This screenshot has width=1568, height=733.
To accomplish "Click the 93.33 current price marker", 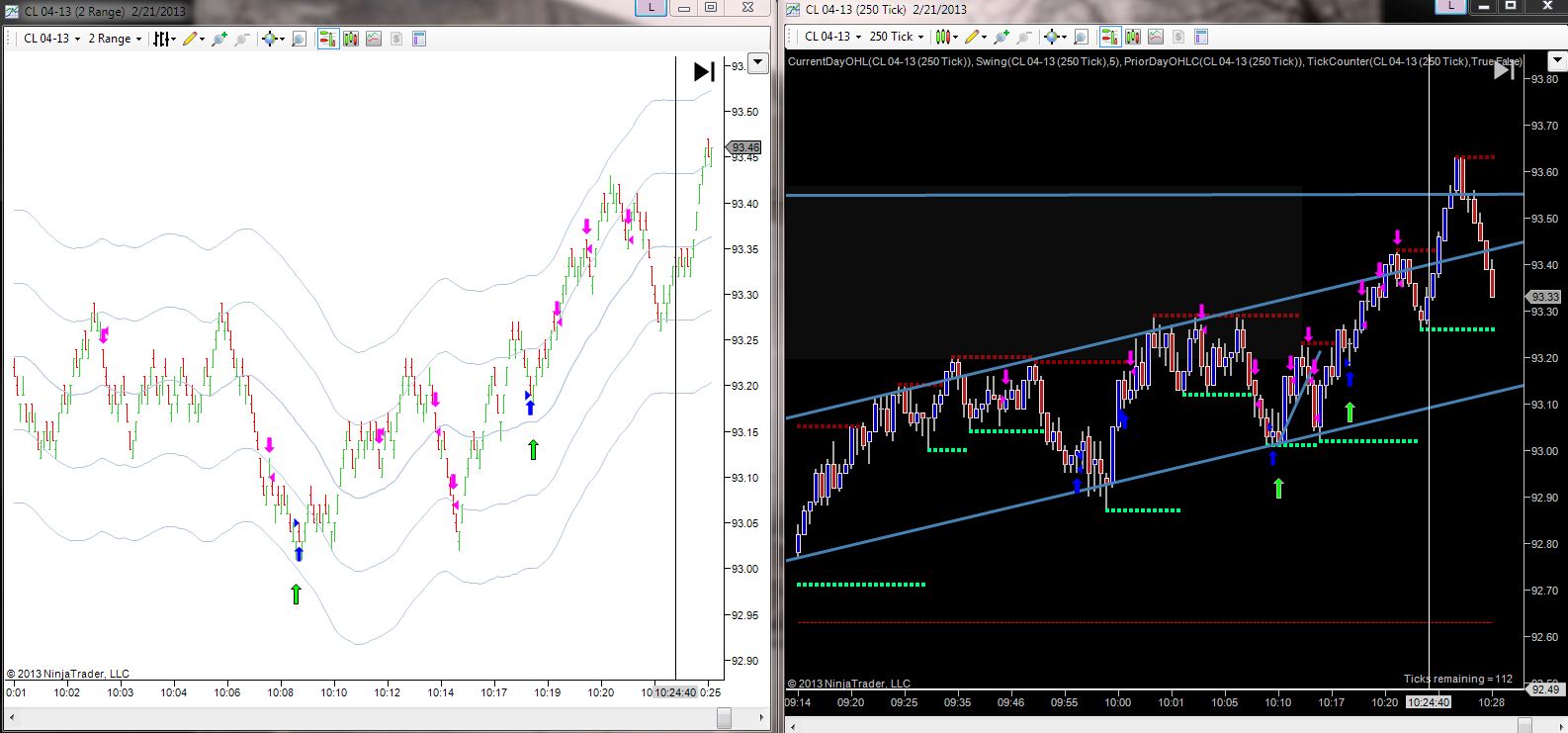I will (x=1543, y=297).
